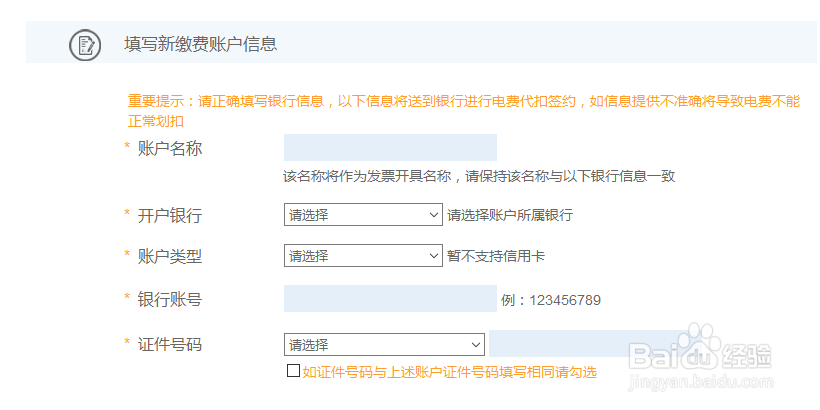Click the example text 例：123456789

pyautogui.click(x=551, y=300)
